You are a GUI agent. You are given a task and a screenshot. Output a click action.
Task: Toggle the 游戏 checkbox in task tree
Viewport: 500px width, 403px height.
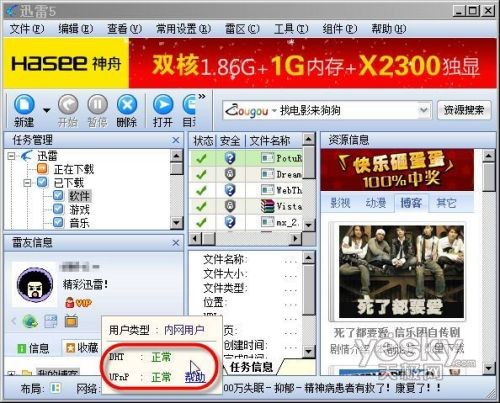tap(58, 209)
